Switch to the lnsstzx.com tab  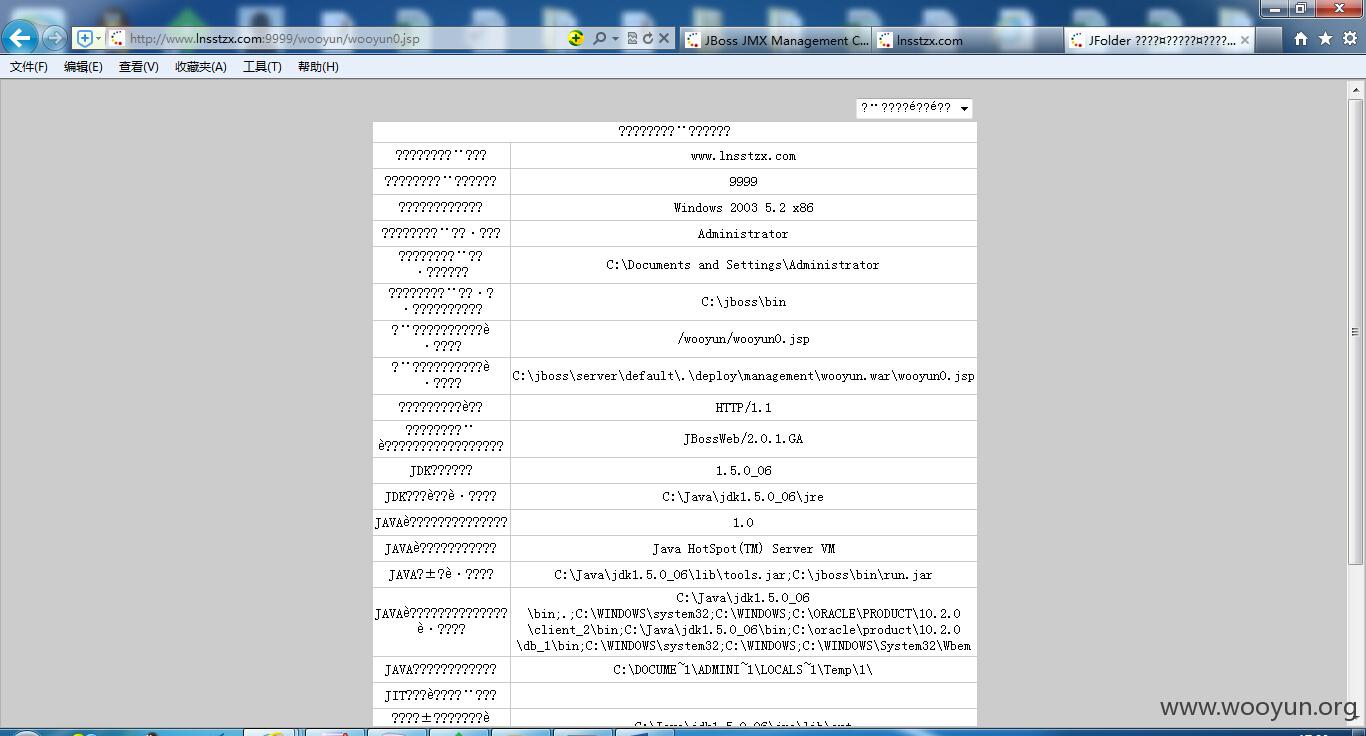coord(968,40)
